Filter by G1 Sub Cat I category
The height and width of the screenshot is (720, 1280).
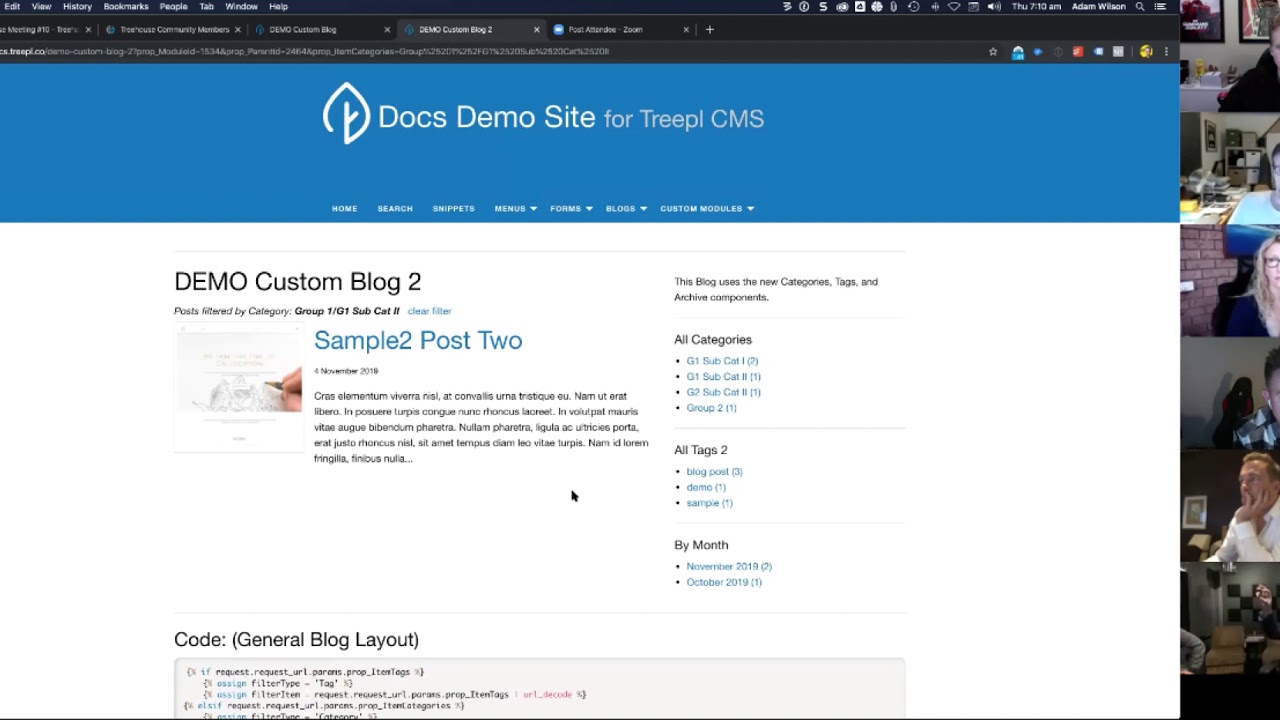click(x=722, y=361)
